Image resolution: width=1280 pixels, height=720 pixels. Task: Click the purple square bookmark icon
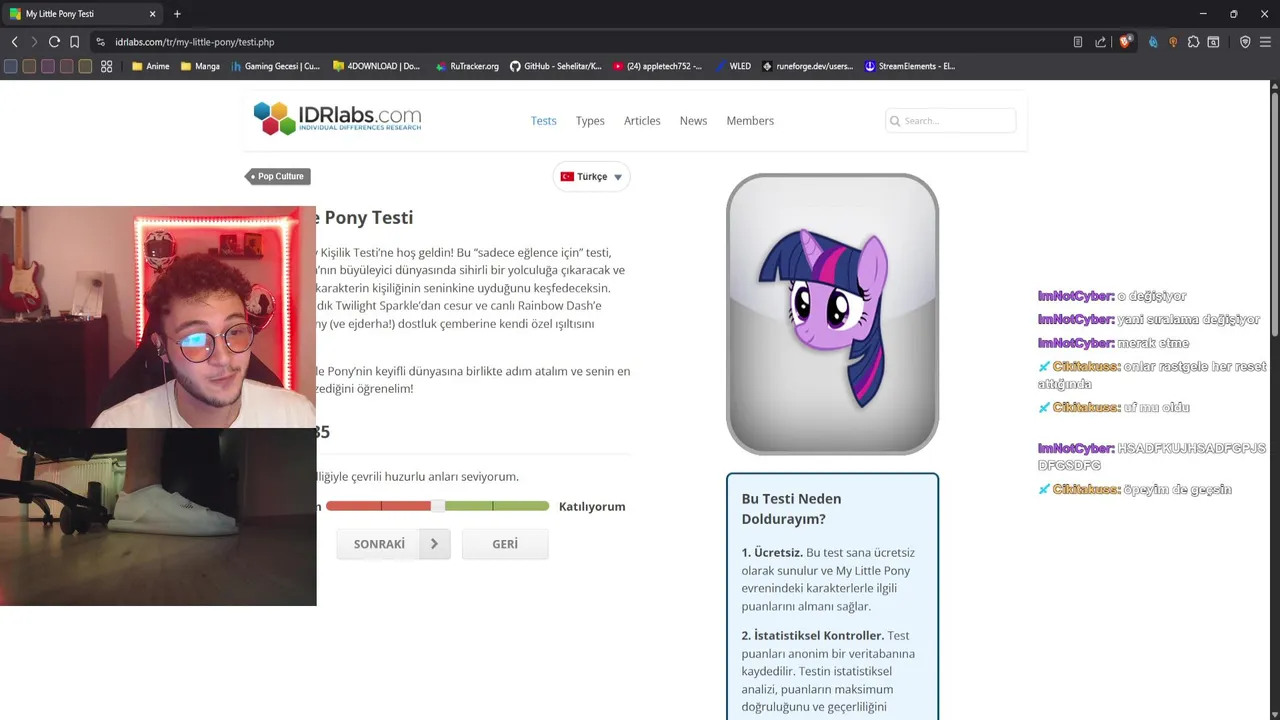point(48,66)
